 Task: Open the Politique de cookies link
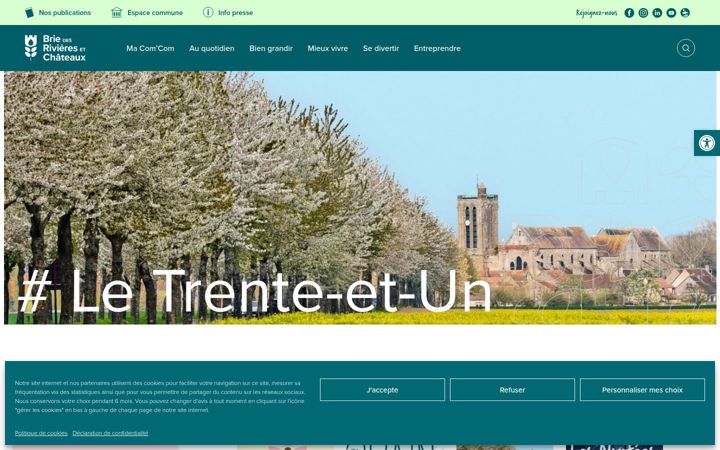pos(41,433)
